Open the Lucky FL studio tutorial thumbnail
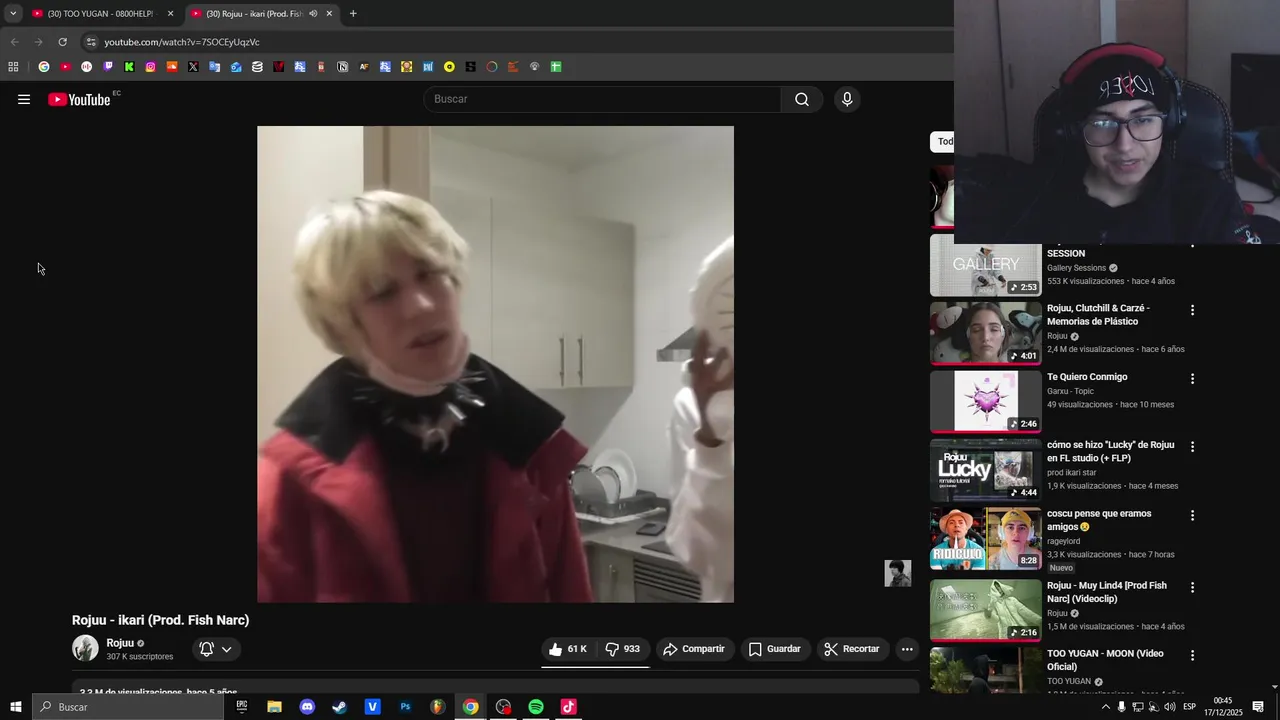 [x=985, y=470]
